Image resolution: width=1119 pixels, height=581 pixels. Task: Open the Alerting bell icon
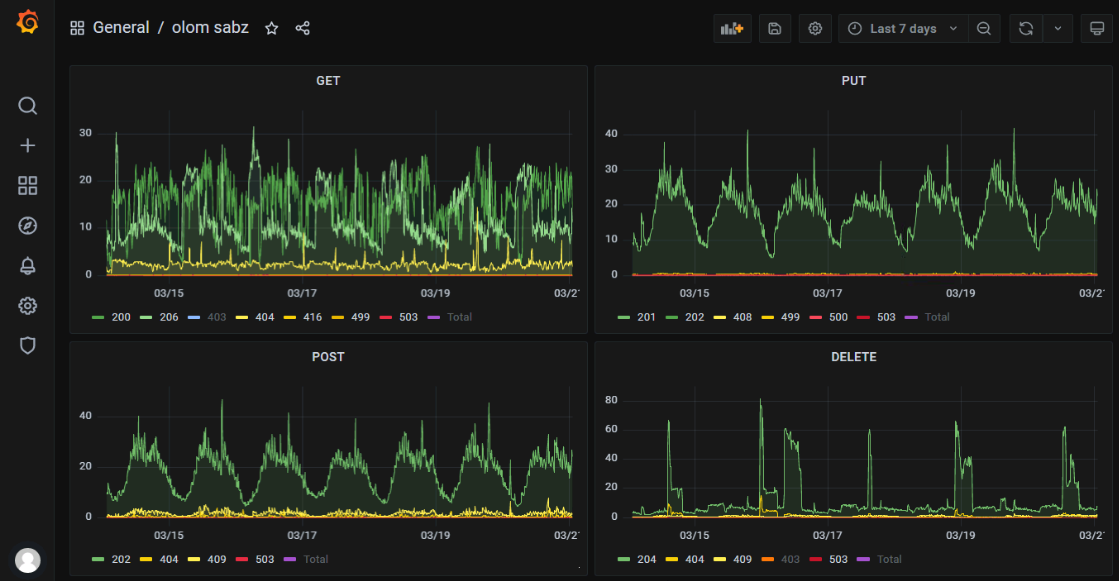[x=28, y=266]
